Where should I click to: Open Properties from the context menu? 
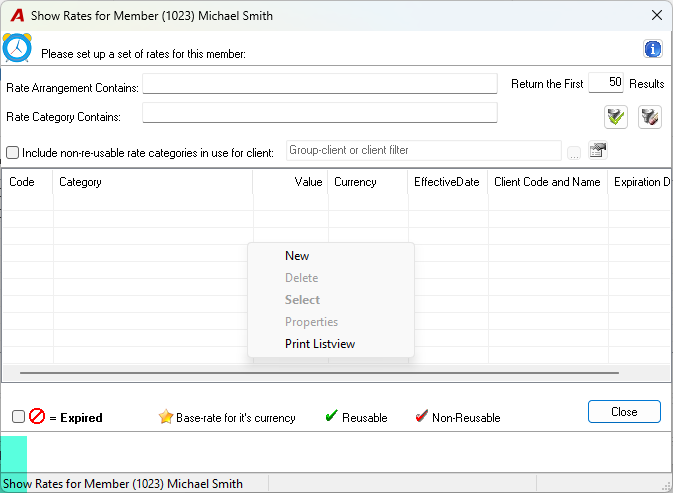pyautogui.click(x=331, y=322)
